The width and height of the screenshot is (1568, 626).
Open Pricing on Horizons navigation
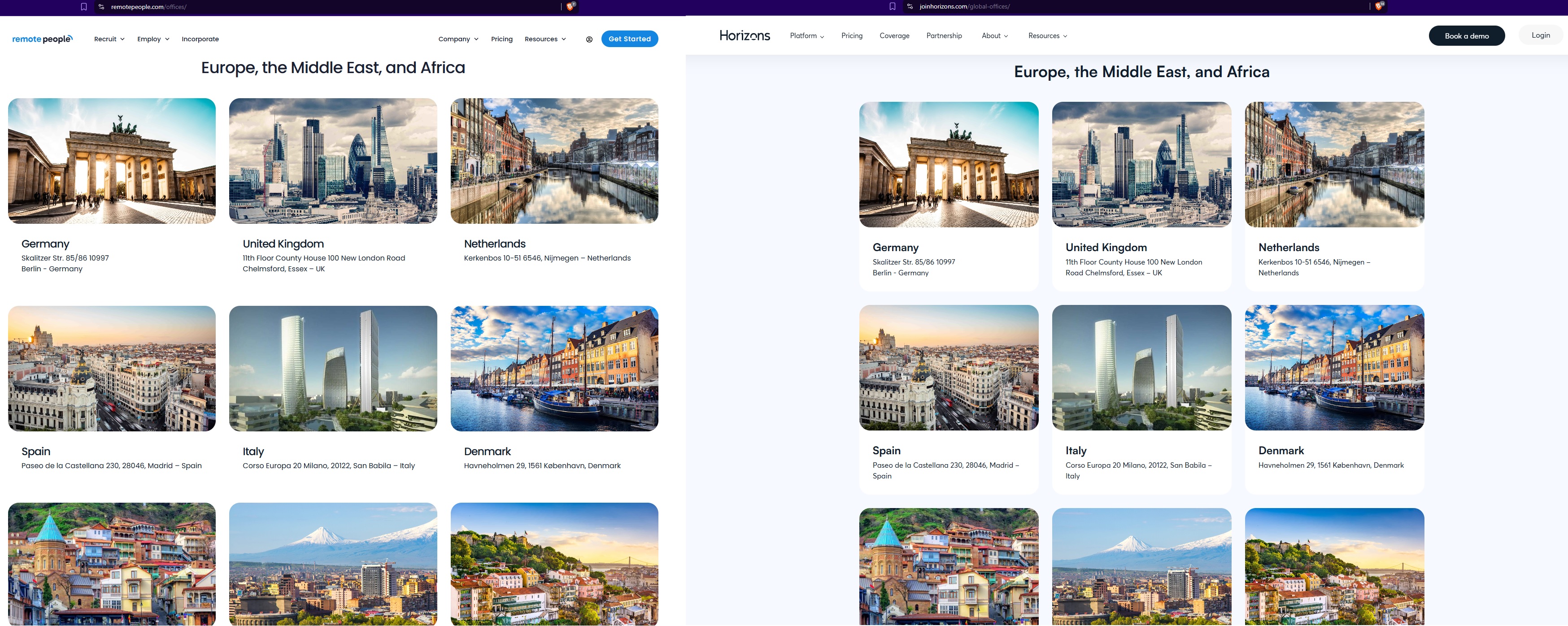[x=852, y=36]
